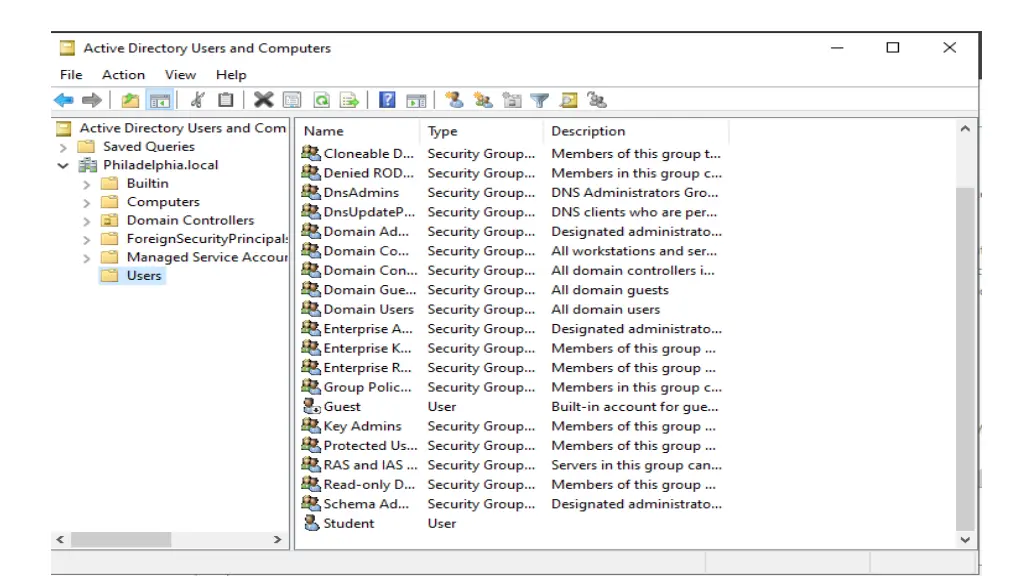Create a new user icon

tap(454, 100)
